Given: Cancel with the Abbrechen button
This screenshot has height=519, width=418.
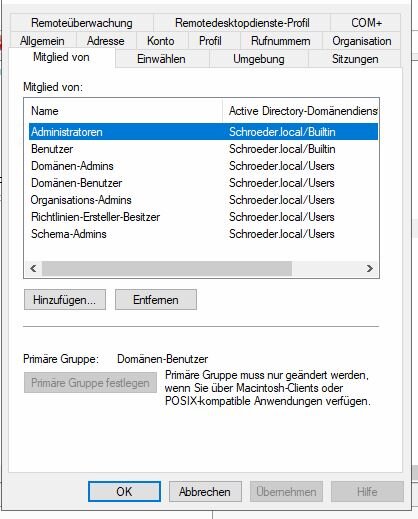Looking at the screenshot, I should tap(205, 492).
